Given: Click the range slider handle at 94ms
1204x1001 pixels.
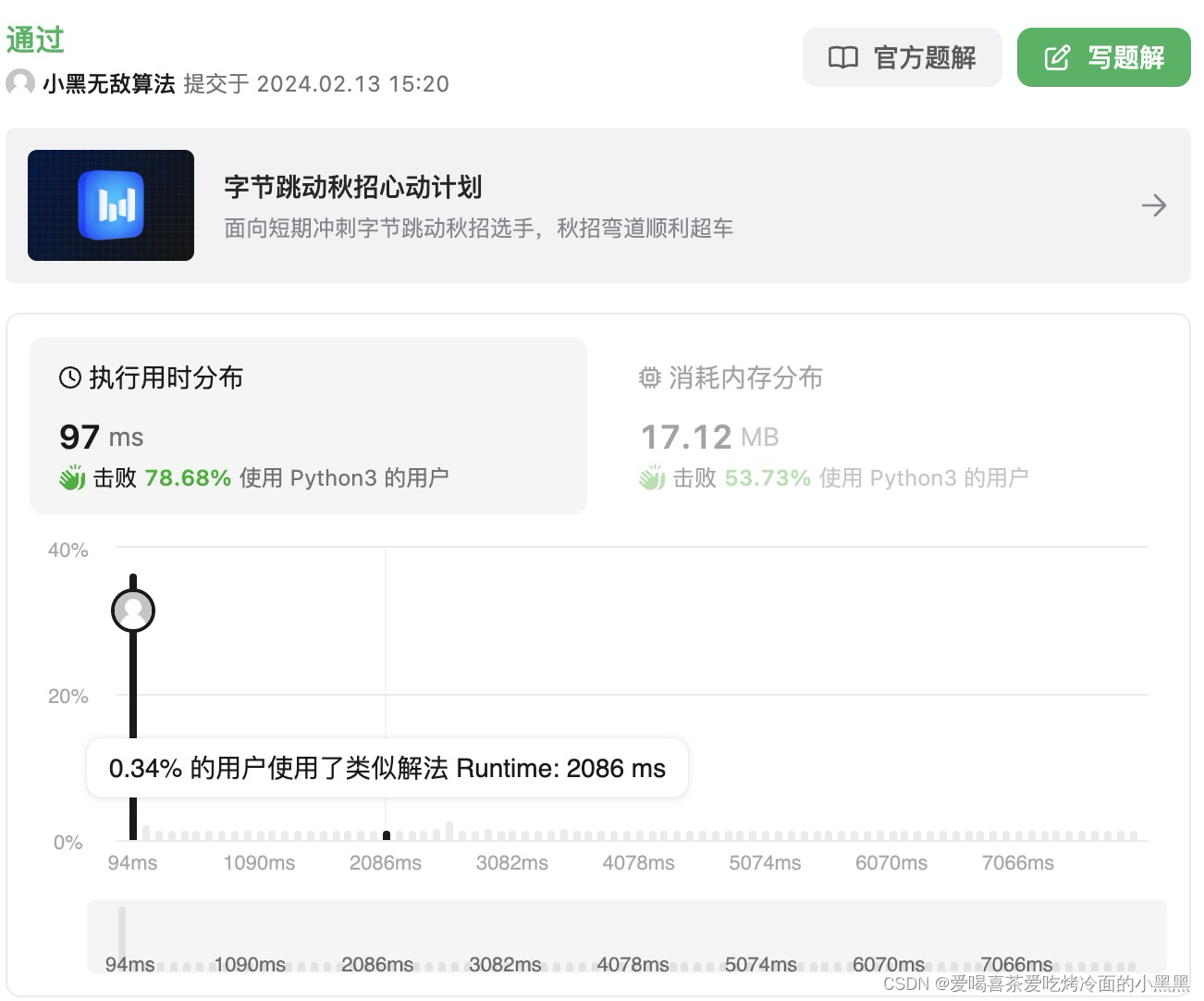Looking at the screenshot, I should tap(122, 936).
